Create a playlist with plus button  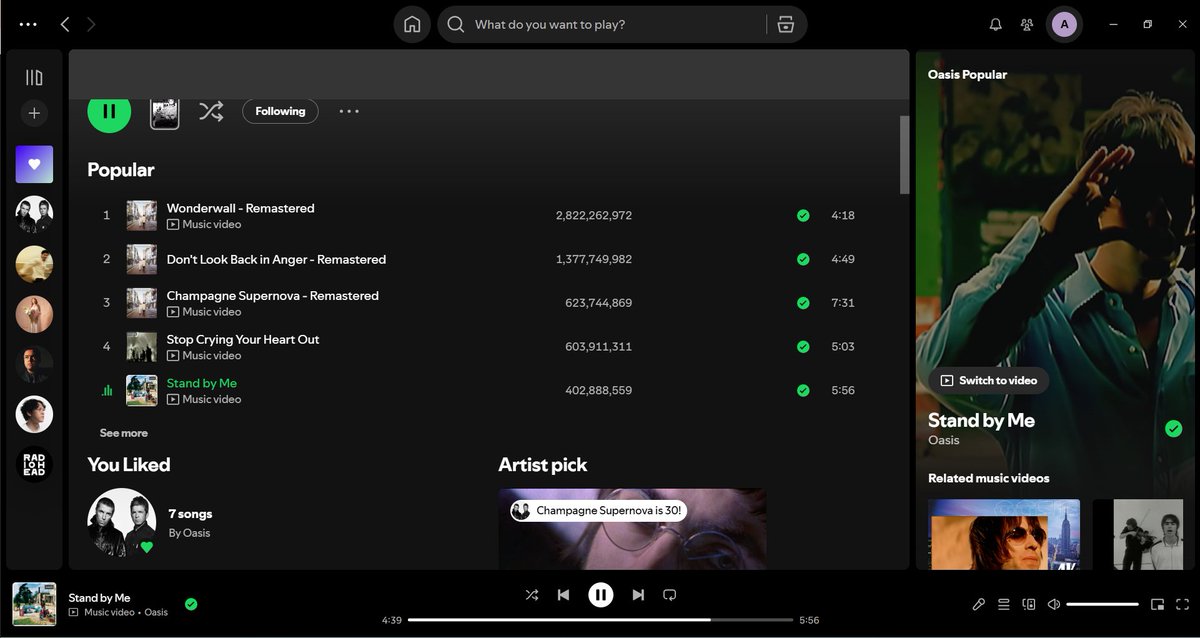(x=34, y=113)
